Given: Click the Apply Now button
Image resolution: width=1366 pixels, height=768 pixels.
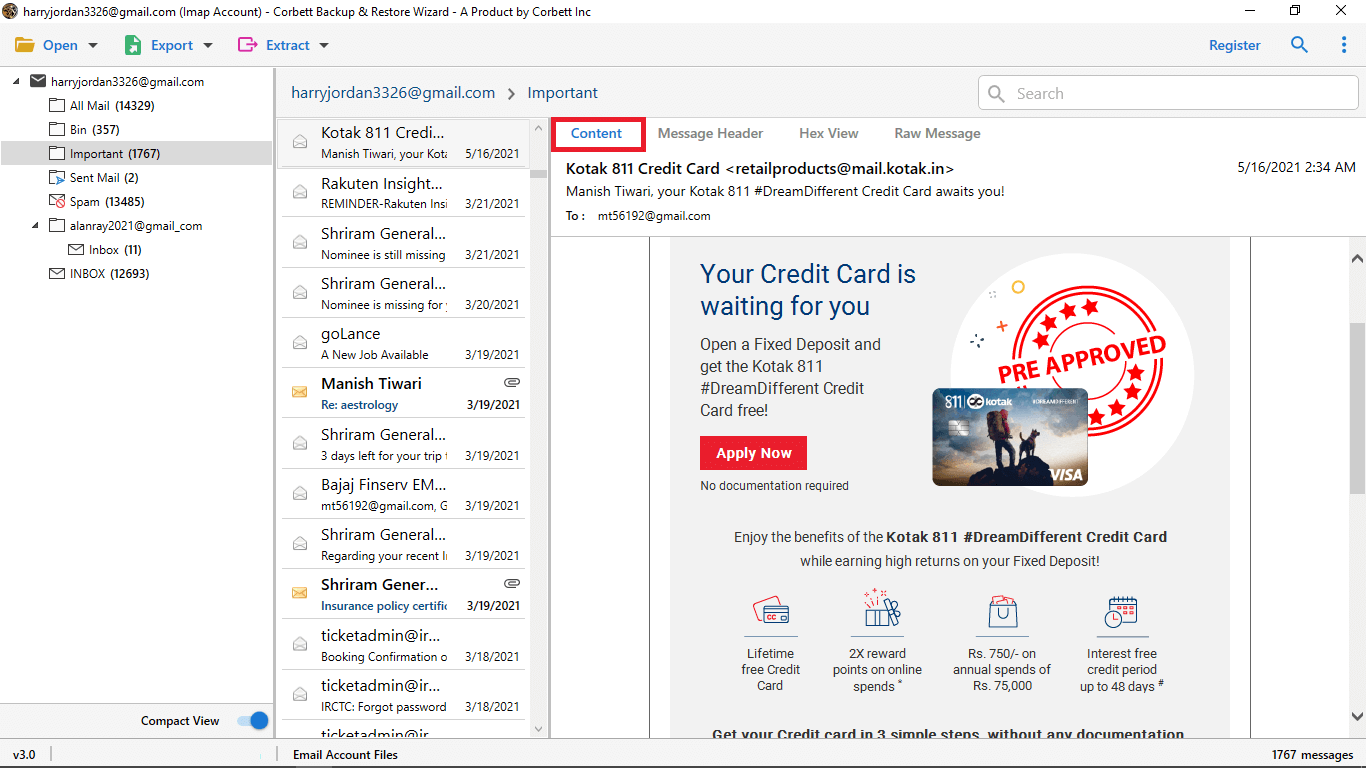Looking at the screenshot, I should [x=753, y=453].
